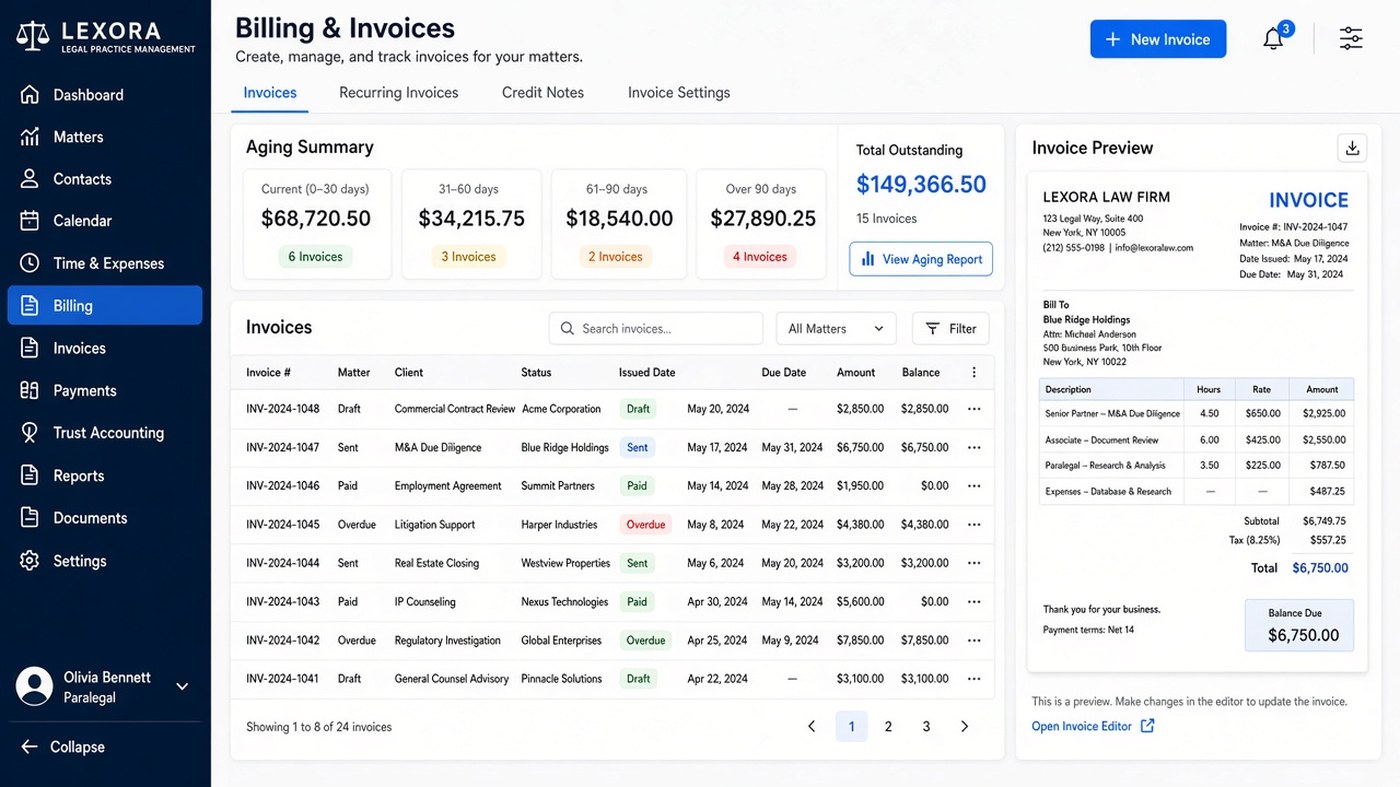Screen dimensions: 1400x787
Task: Open Documents in the sidebar
Action: 105,518
